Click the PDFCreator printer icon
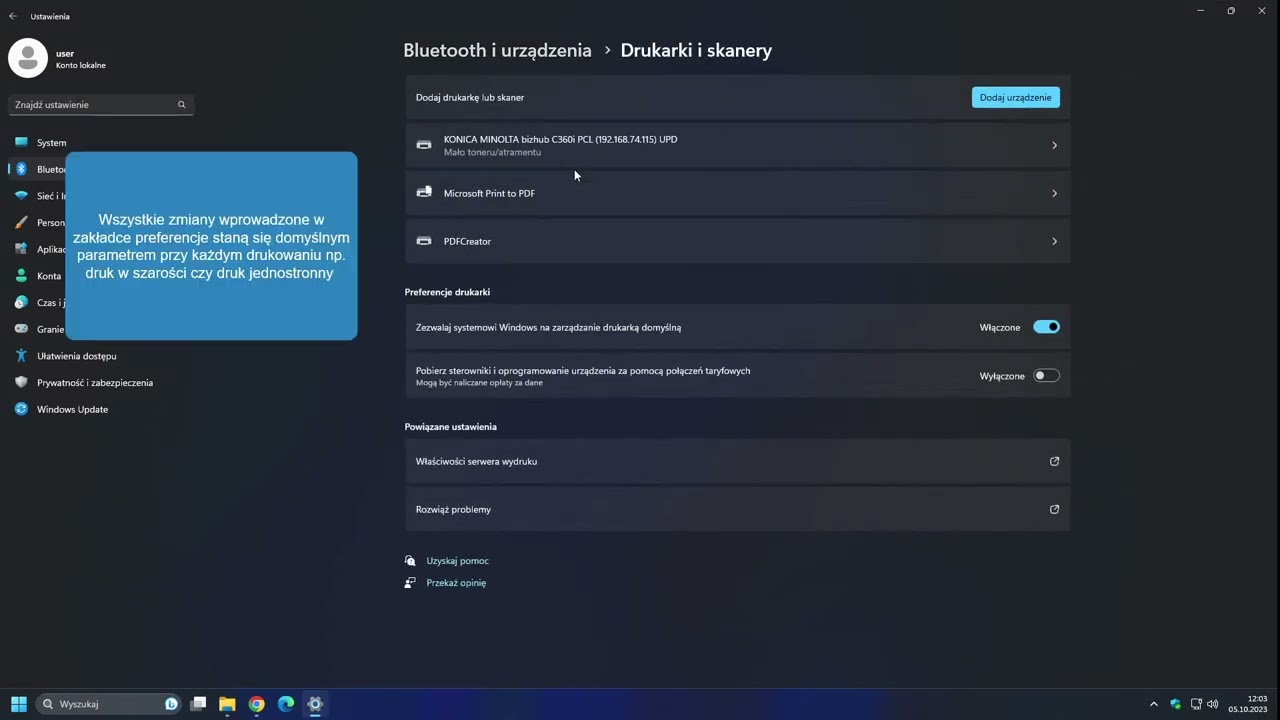The height and width of the screenshot is (720, 1280). [424, 241]
